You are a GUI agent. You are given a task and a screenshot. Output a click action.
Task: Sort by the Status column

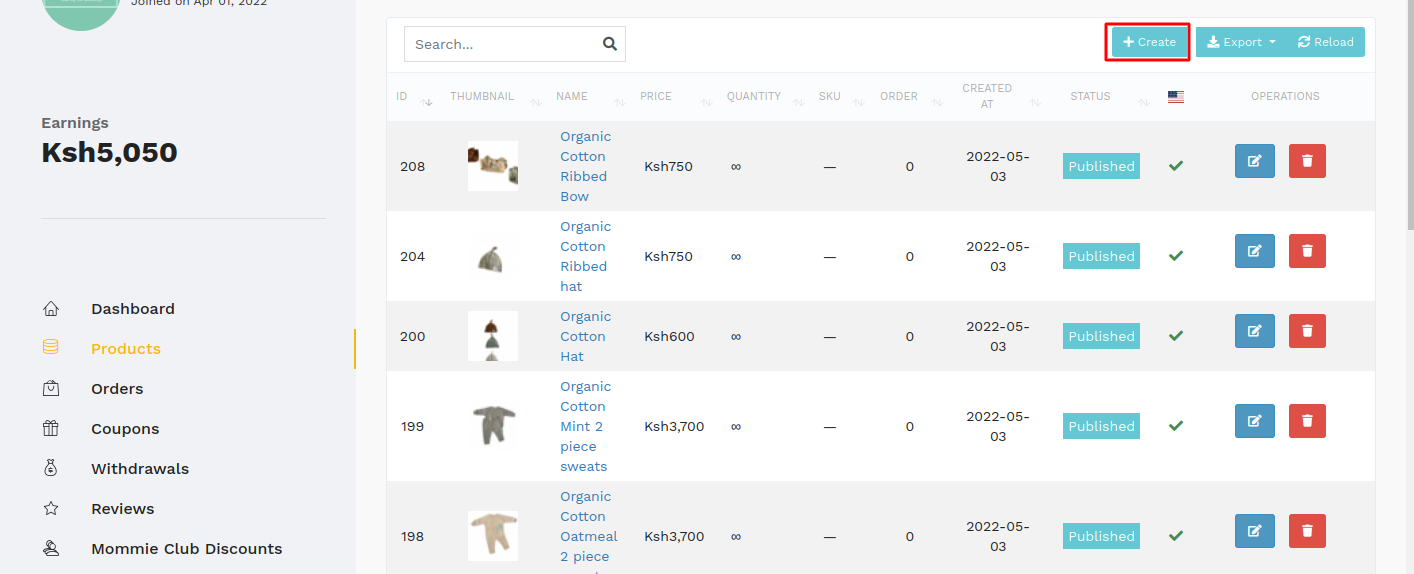pyautogui.click(x=1101, y=97)
